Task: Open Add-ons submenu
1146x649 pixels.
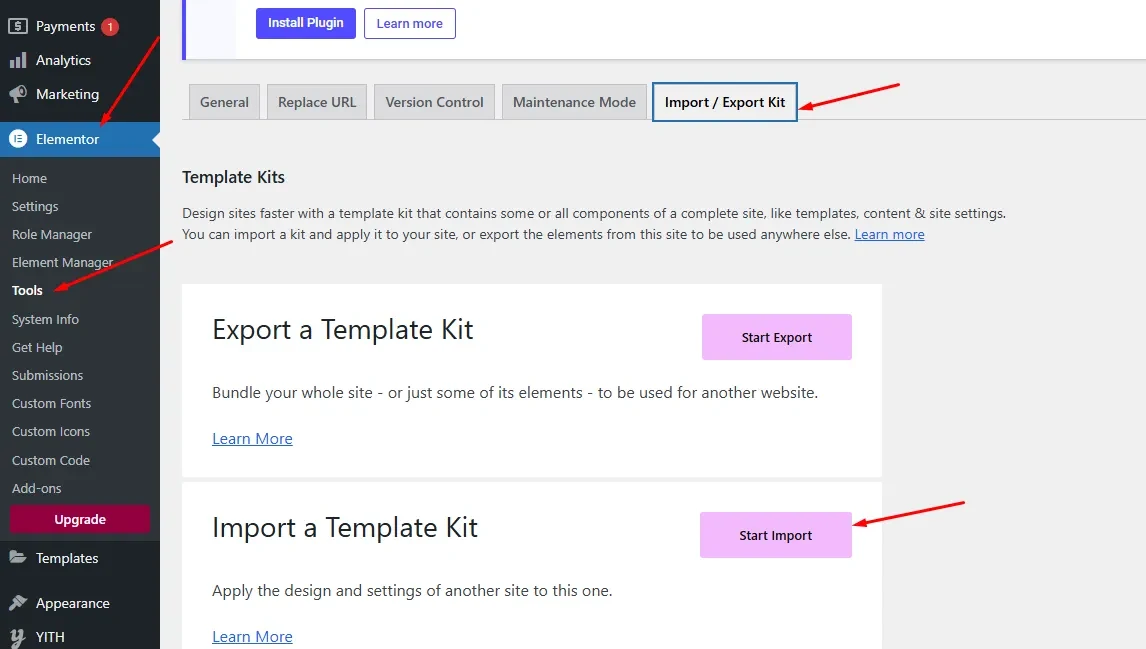Action: pyautogui.click(x=37, y=488)
